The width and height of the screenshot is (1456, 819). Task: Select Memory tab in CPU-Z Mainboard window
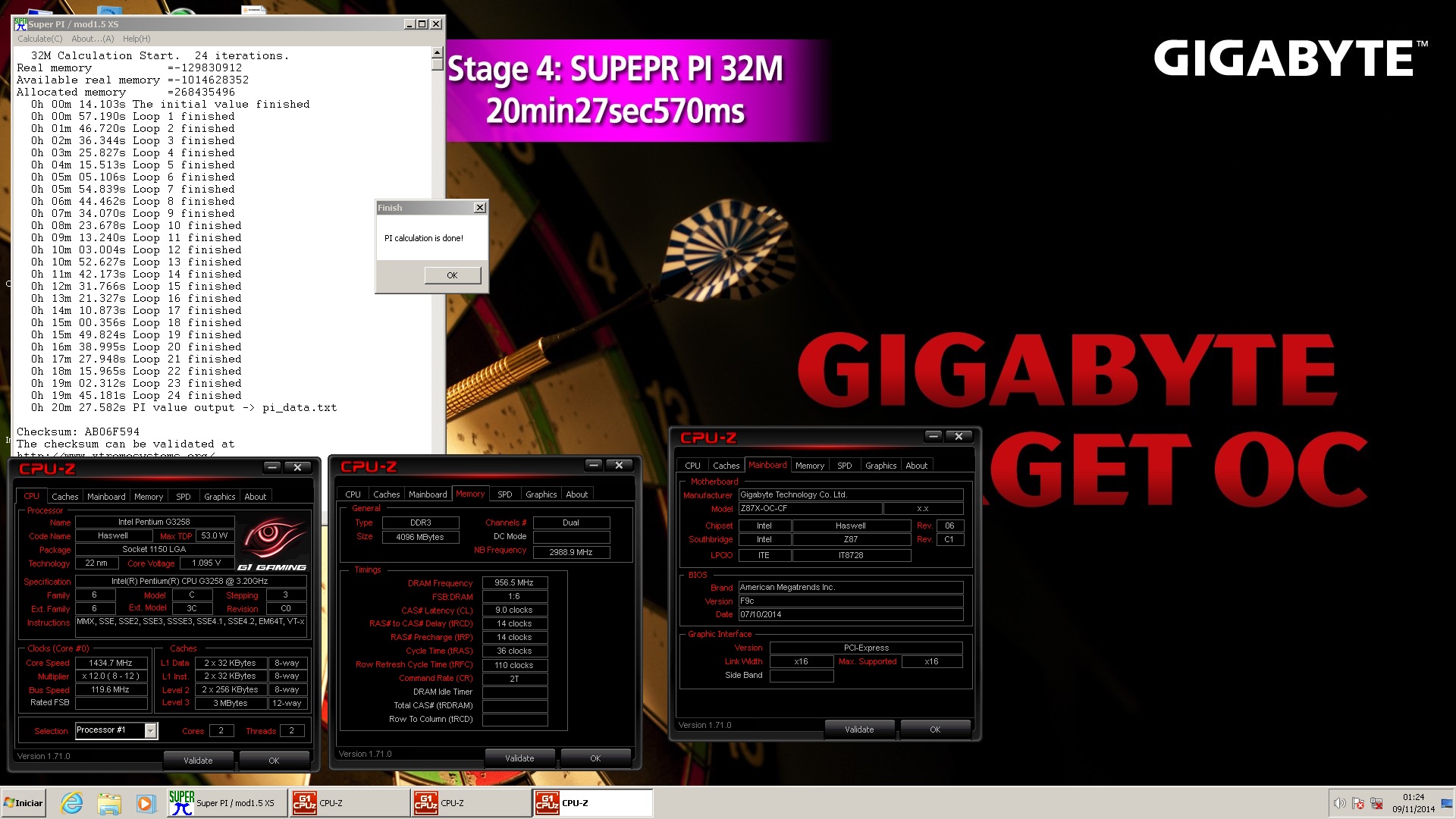(x=810, y=466)
